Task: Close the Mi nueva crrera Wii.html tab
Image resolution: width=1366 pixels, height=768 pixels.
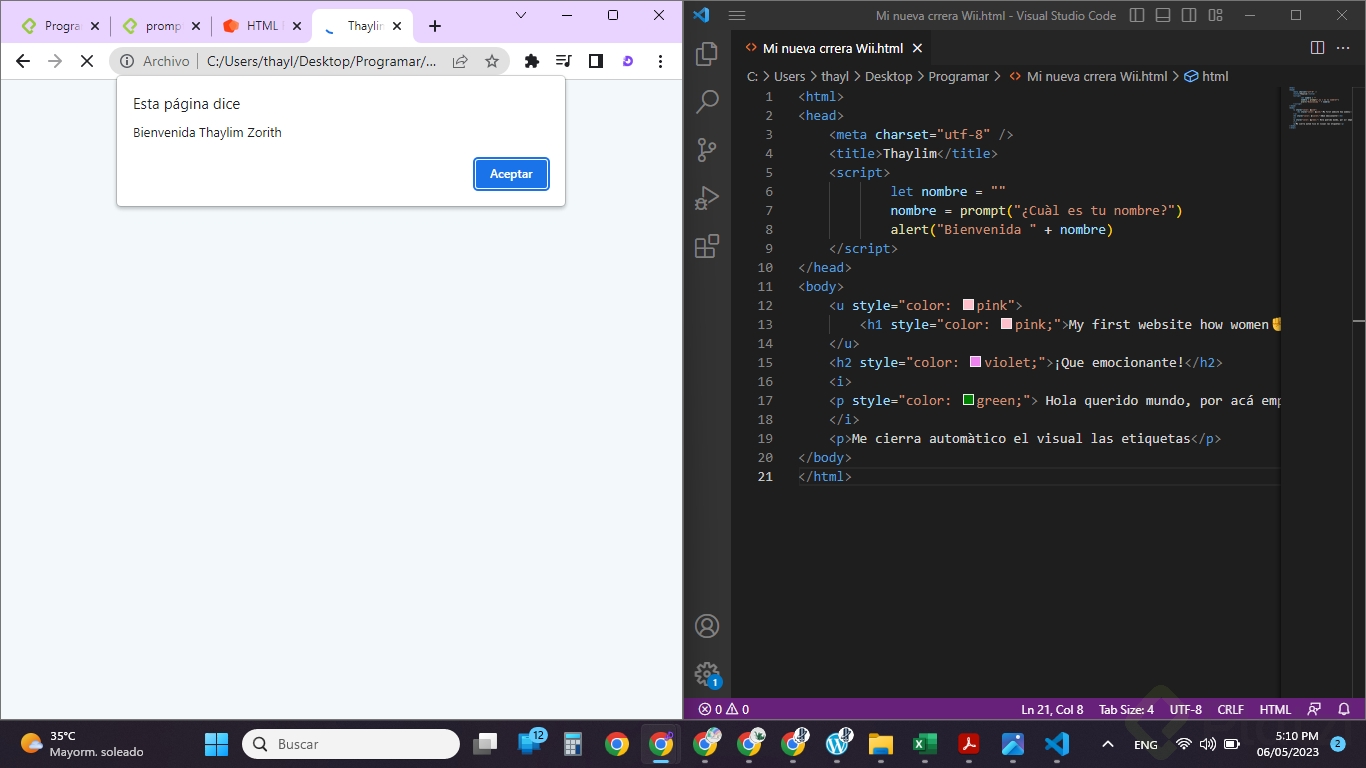Action: coord(917,48)
